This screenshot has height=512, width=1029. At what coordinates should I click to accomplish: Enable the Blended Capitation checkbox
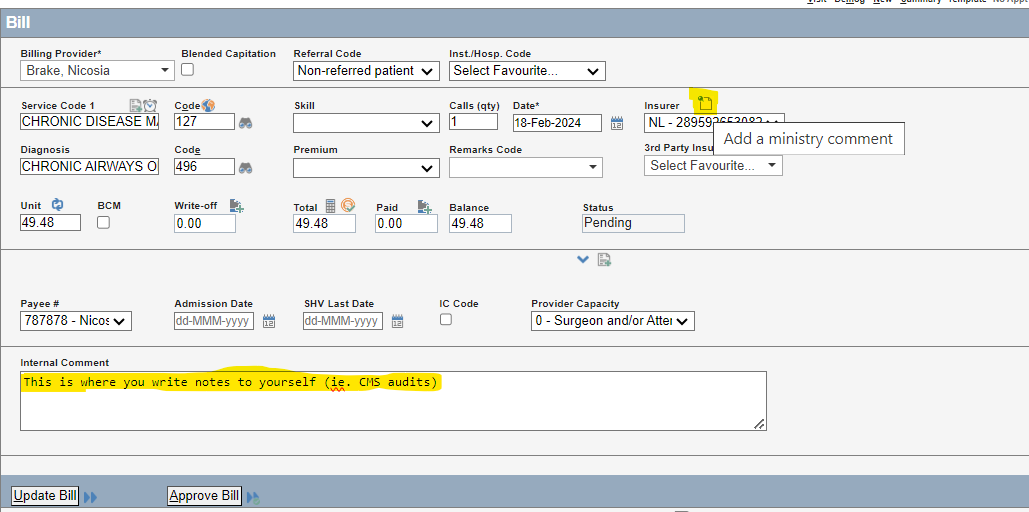click(187, 70)
